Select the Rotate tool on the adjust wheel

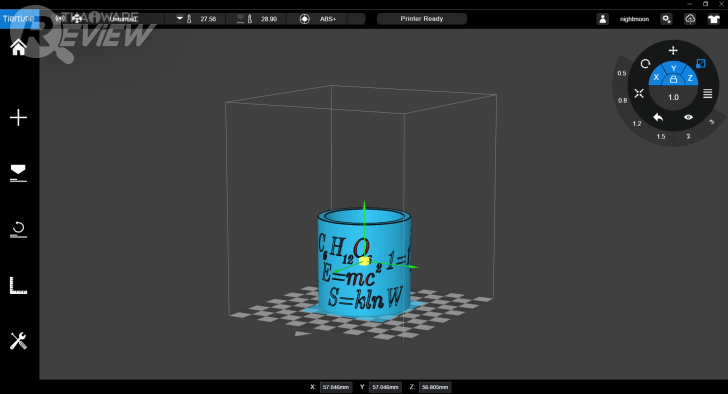click(x=645, y=64)
